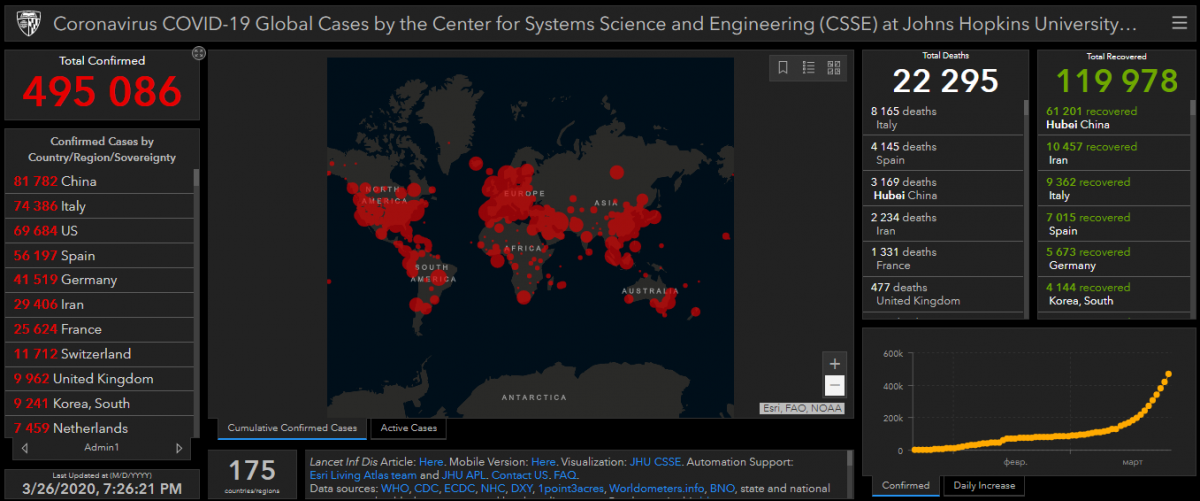This screenshot has width=1200, height=501.
Task: Click 4 144 recovered Korea, South entry
Action: coord(1113,293)
